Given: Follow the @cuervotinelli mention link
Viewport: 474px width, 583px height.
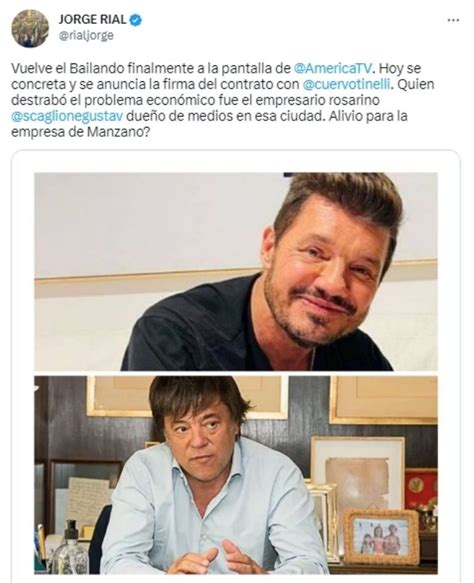Looking at the screenshot, I should point(346,84).
